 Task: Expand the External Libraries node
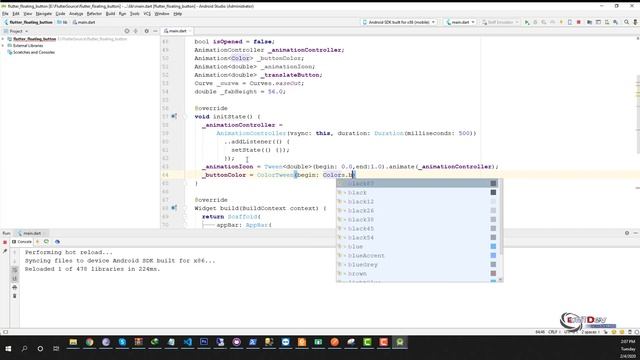click(3, 46)
